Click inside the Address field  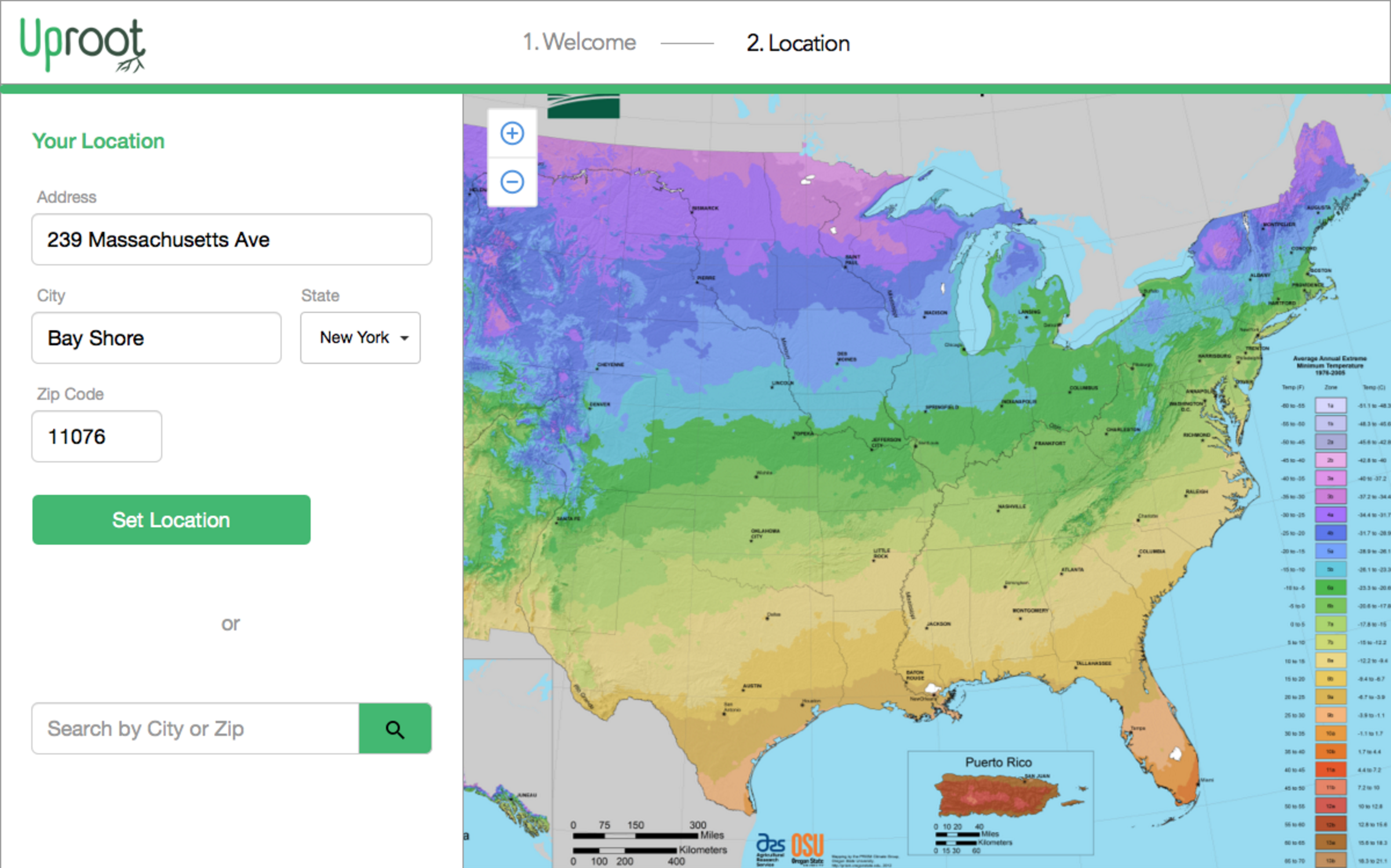click(x=231, y=239)
